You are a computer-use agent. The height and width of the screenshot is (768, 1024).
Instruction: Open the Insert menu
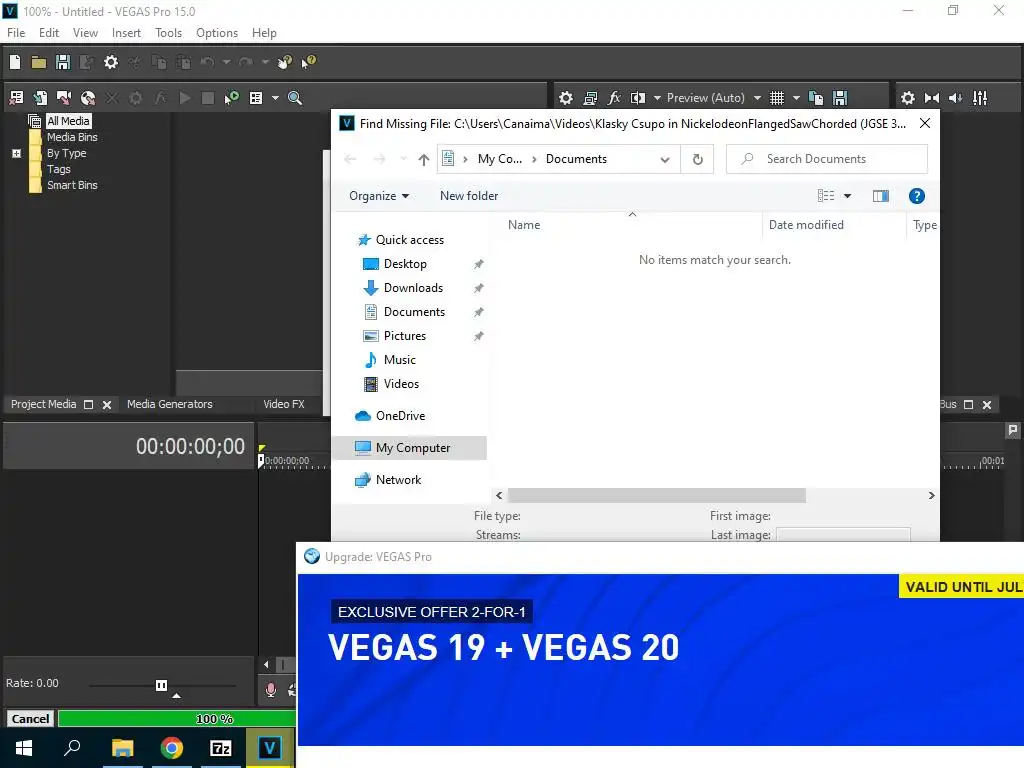pos(126,33)
